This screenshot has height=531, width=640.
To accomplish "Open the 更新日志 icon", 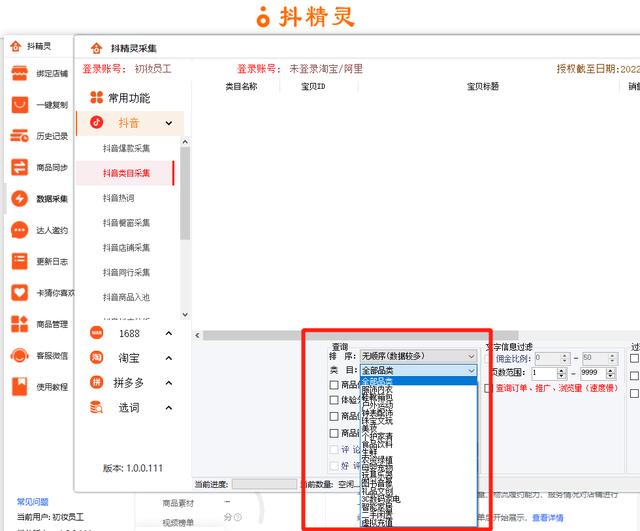I will point(19,261).
